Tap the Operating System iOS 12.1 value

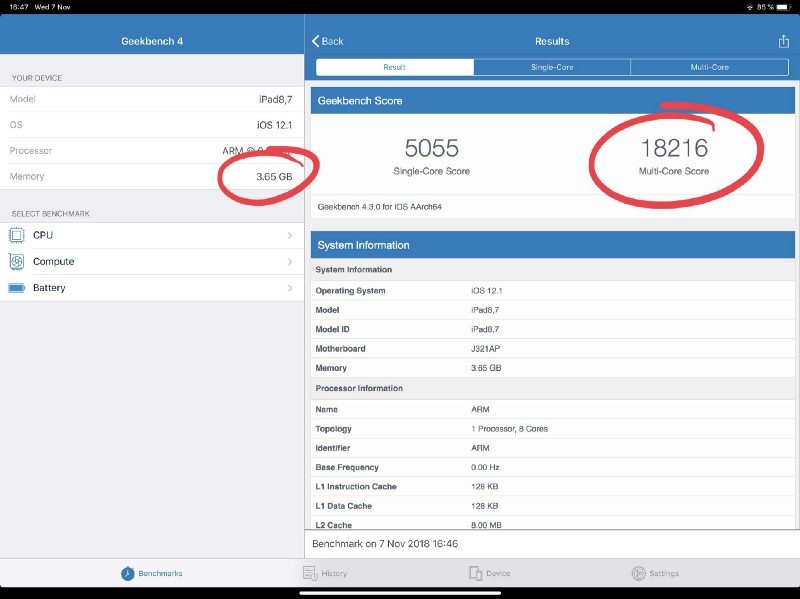486,290
